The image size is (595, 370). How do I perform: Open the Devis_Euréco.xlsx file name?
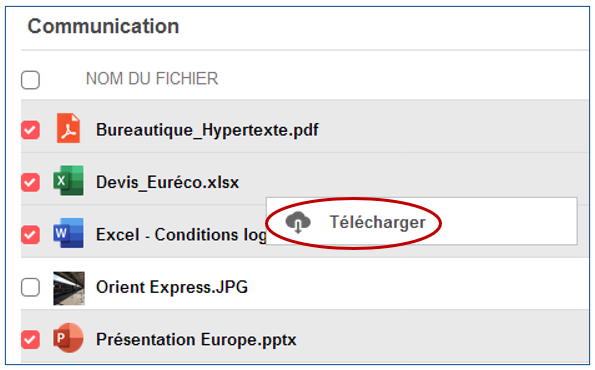click(167, 183)
